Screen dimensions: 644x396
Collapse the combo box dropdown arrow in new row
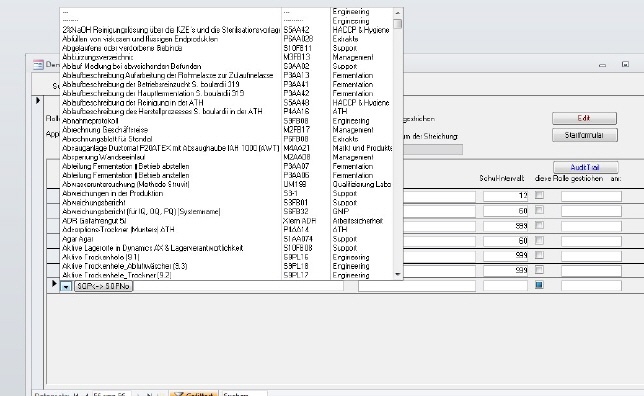click(66, 286)
